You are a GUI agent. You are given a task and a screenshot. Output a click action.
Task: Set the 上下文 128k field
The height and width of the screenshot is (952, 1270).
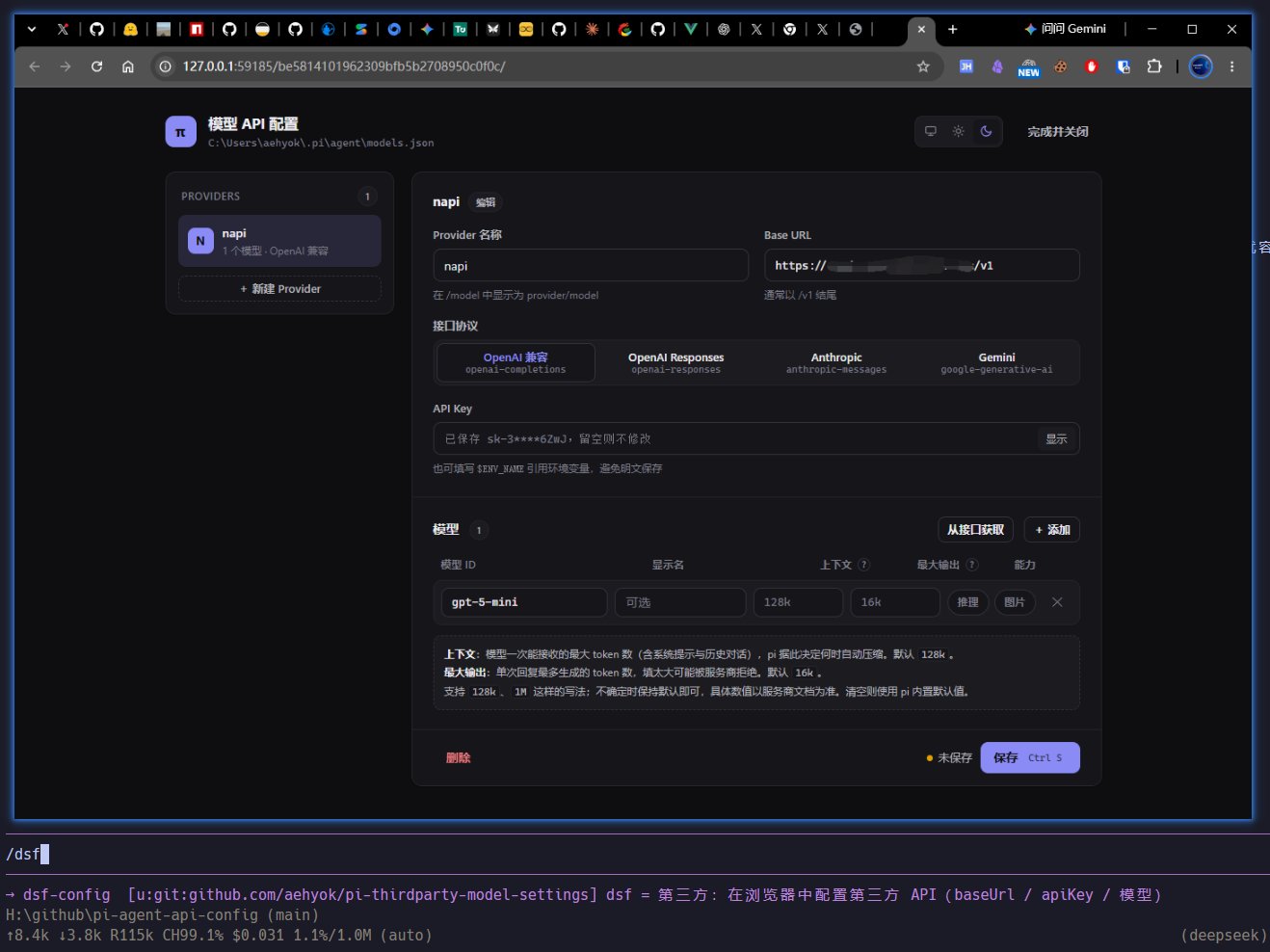pos(798,602)
